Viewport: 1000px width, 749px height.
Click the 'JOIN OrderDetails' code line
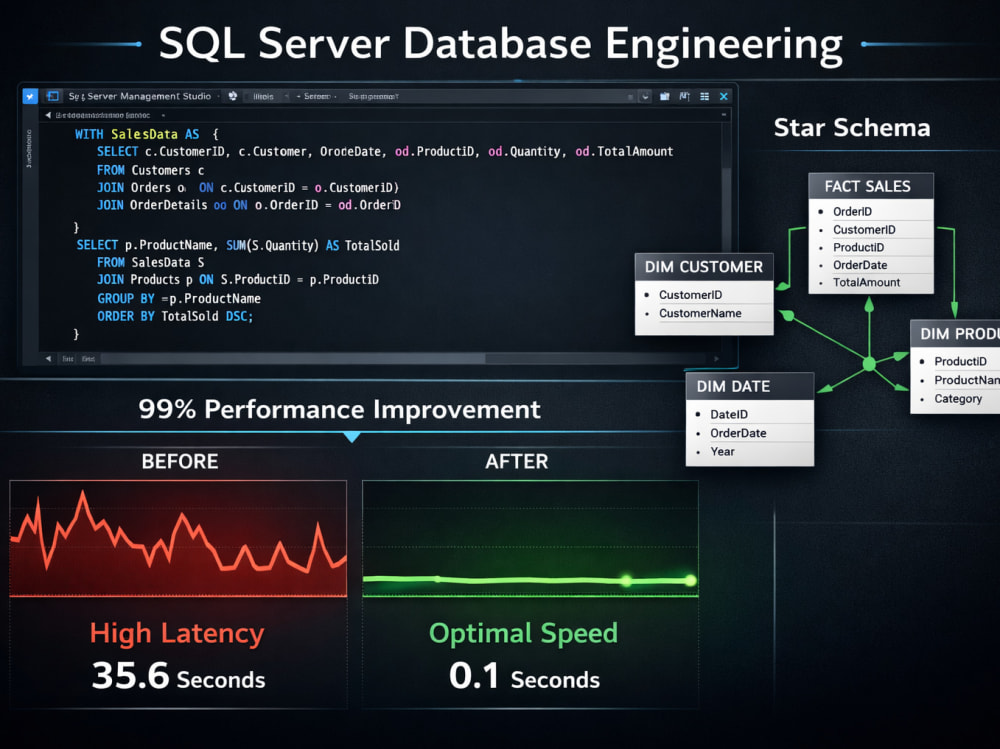coord(249,205)
